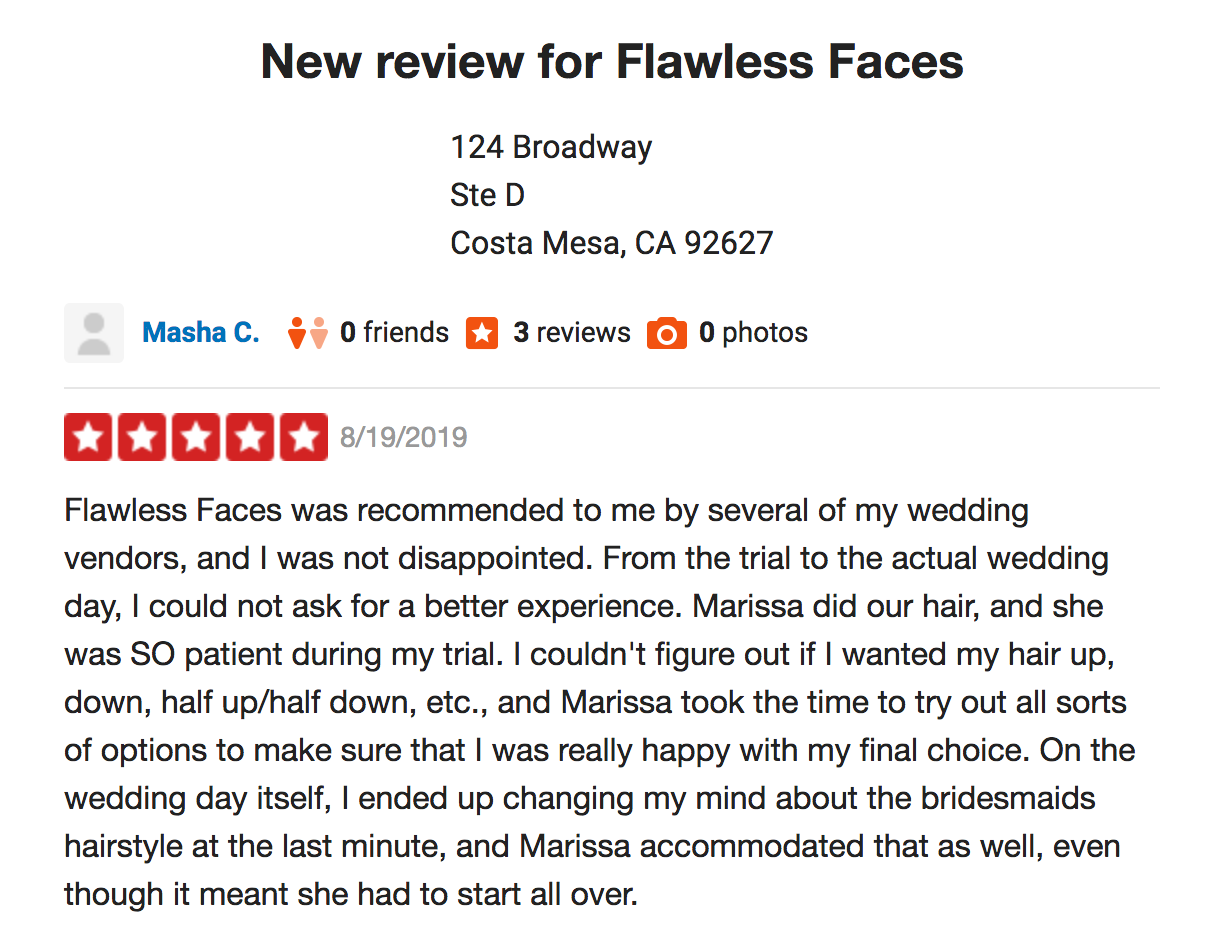Click the orange camera photos icon
This screenshot has height=944, width=1226.
(x=667, y=333)
